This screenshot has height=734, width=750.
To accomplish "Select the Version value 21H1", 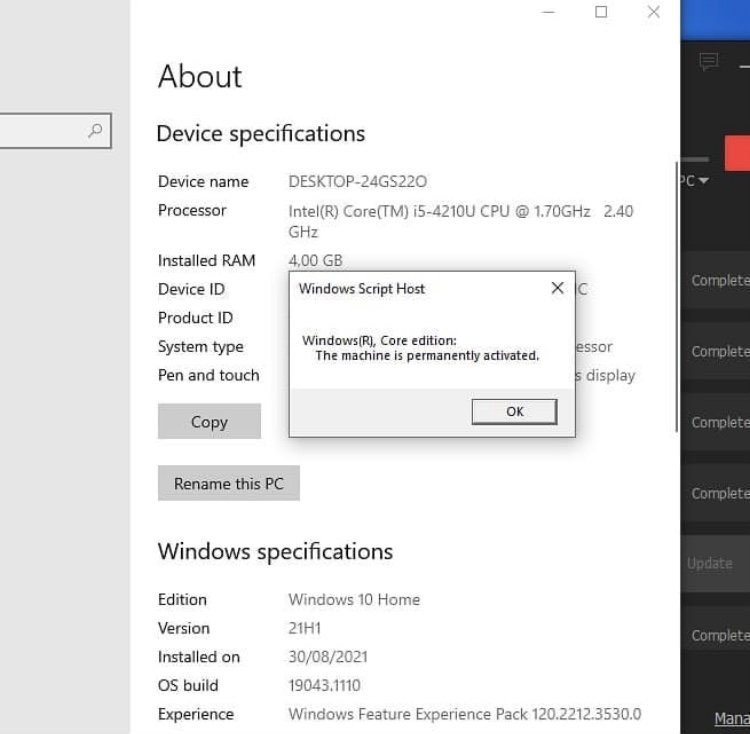I will point(304,628).
